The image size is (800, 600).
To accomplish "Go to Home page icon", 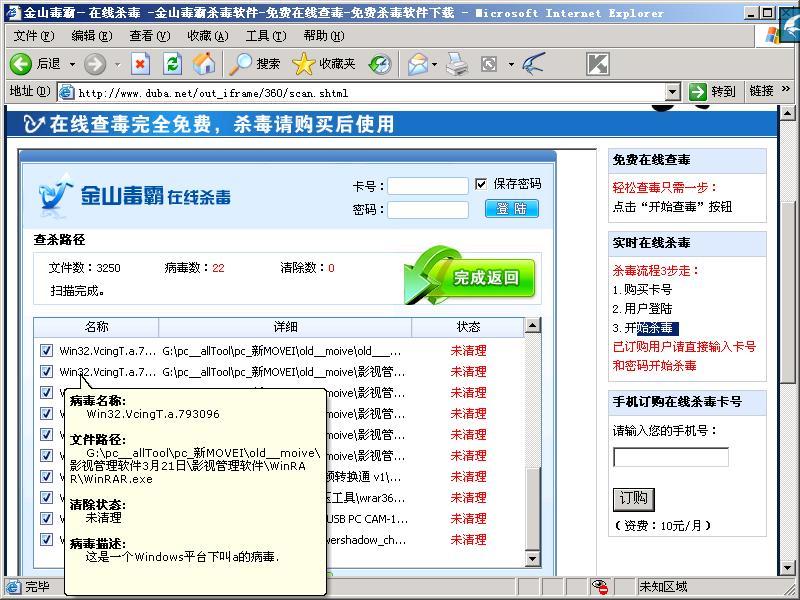I will pyautogui.click(x=204, y=64).
